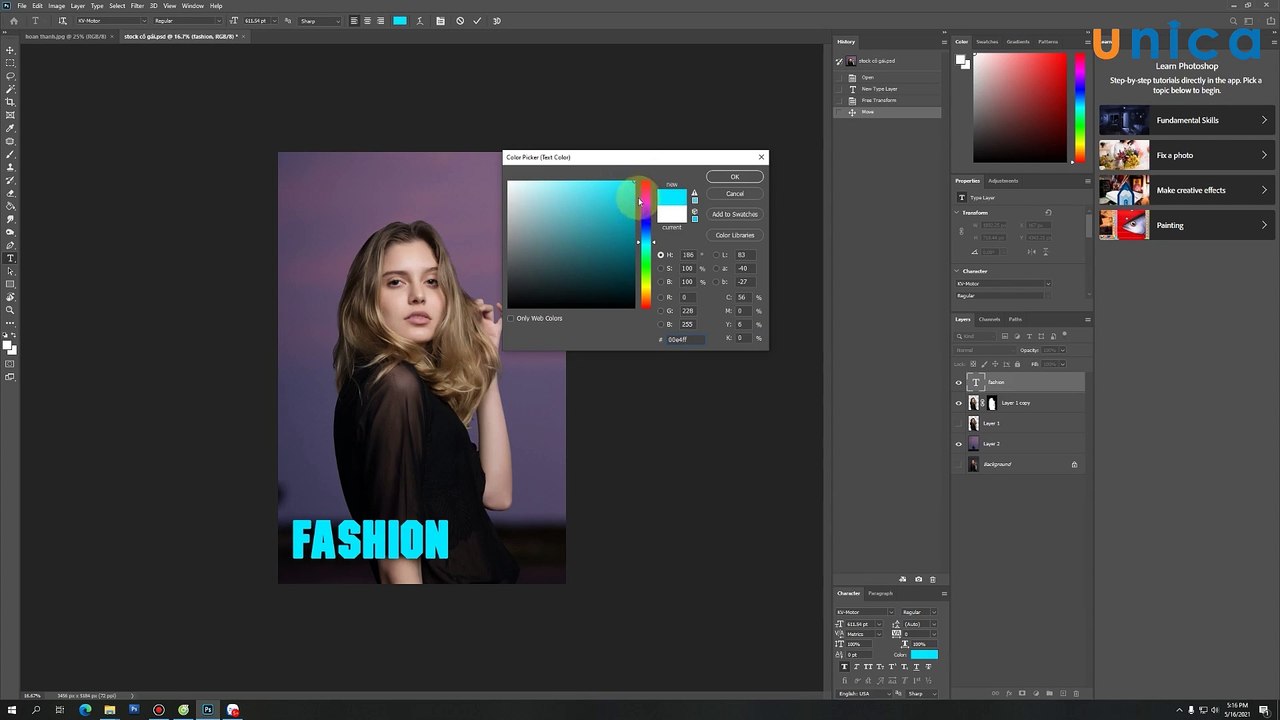Hide Layer 1 copy visibility eye
The image size is (1280, 720).
[959, 403]
